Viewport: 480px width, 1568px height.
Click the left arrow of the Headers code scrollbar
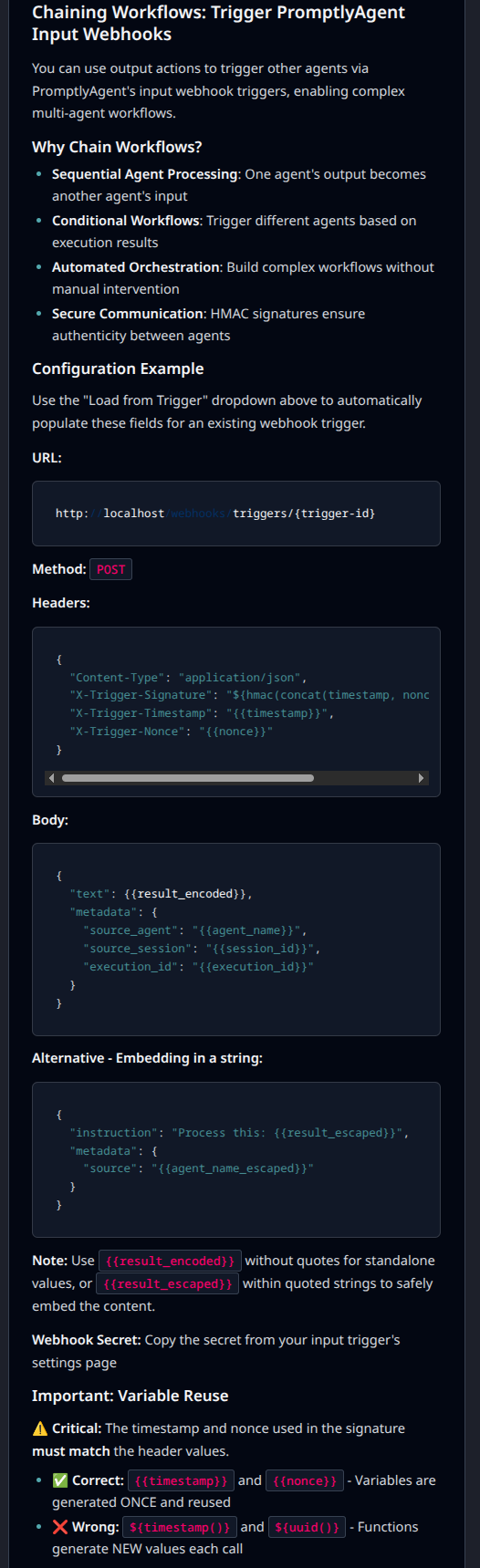[51, 778]
